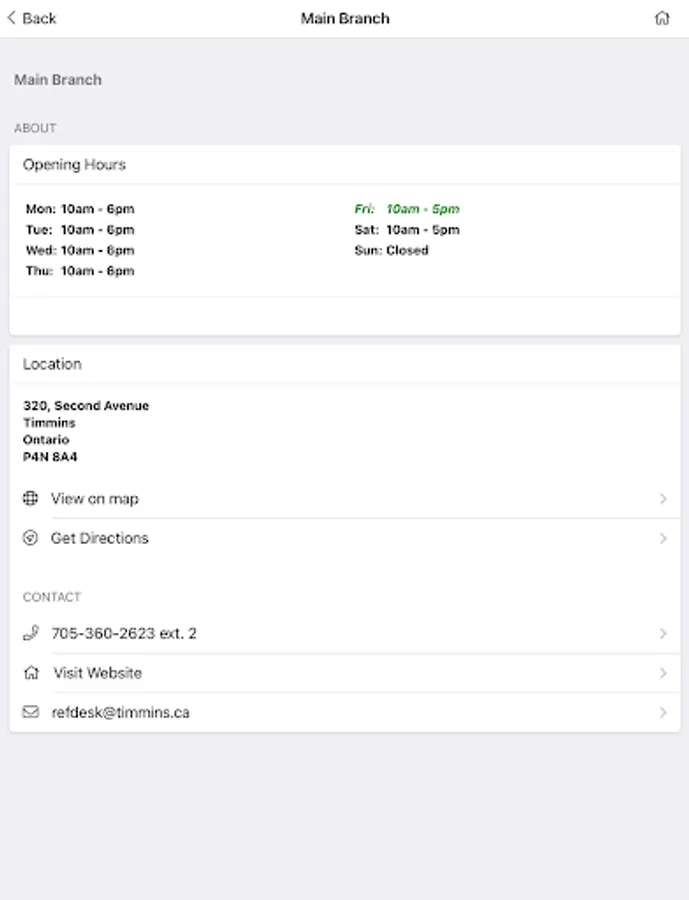689x900 pixels.
Task: Select Get Directions
Action: [100, 538]
